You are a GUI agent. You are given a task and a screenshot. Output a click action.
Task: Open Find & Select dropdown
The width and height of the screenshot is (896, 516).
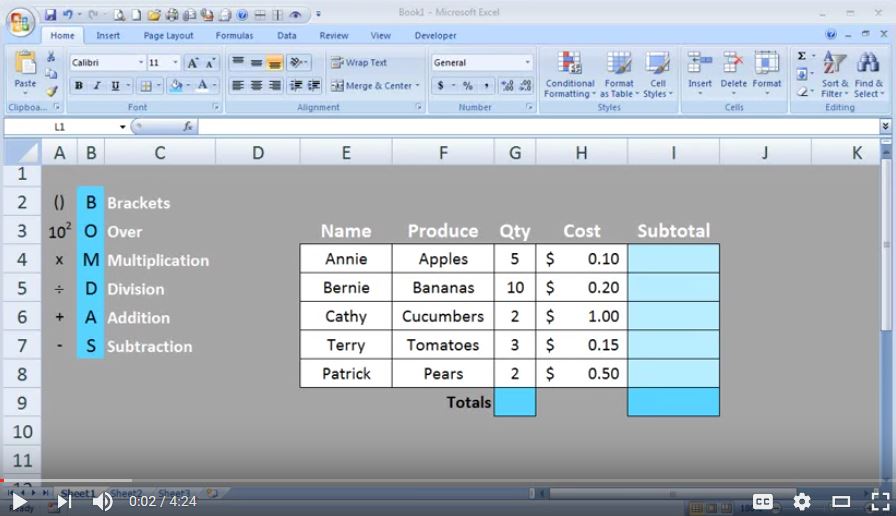click(x=869, y=74)
